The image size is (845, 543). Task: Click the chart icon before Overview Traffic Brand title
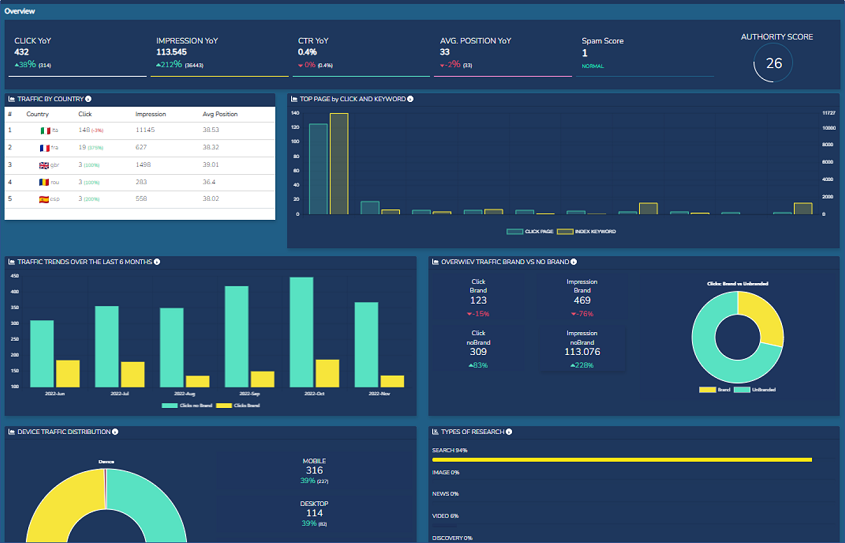[x=435, y=262]
